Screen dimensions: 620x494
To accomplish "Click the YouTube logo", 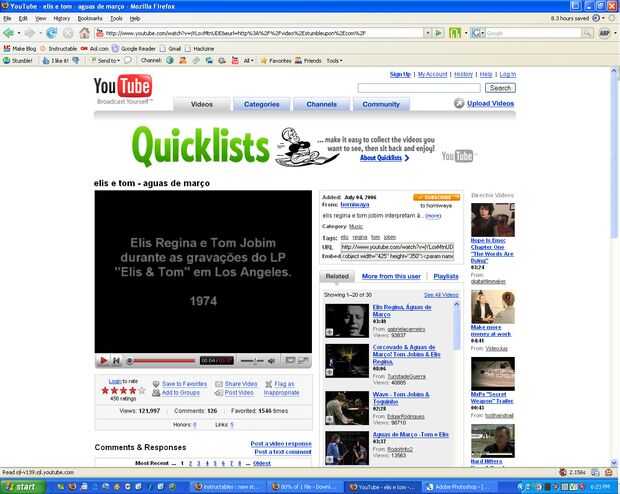I will [123, 86].
